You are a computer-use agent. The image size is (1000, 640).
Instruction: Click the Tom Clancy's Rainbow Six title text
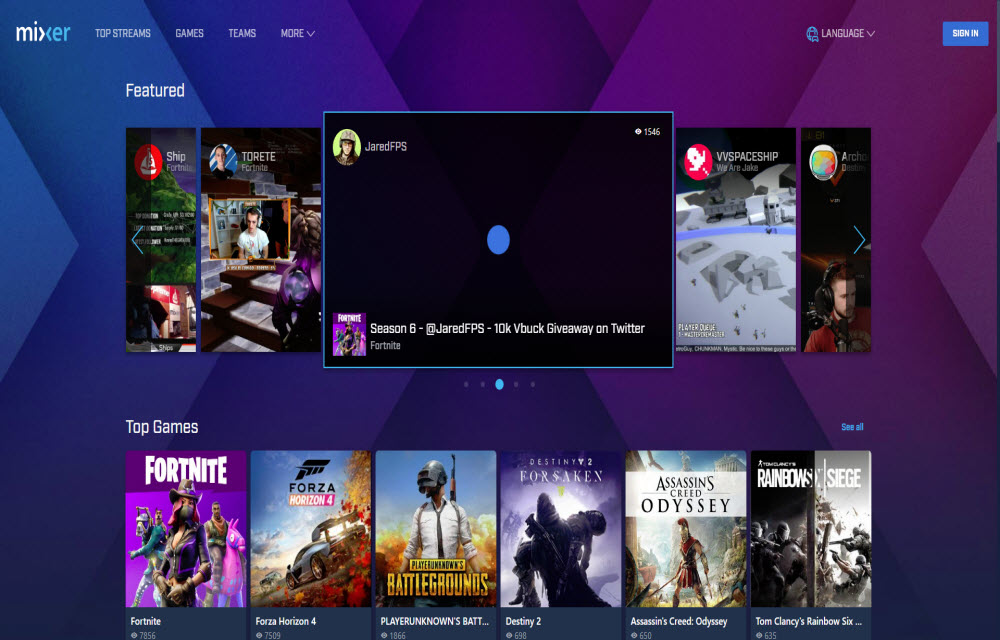click(x=809, y=621)
